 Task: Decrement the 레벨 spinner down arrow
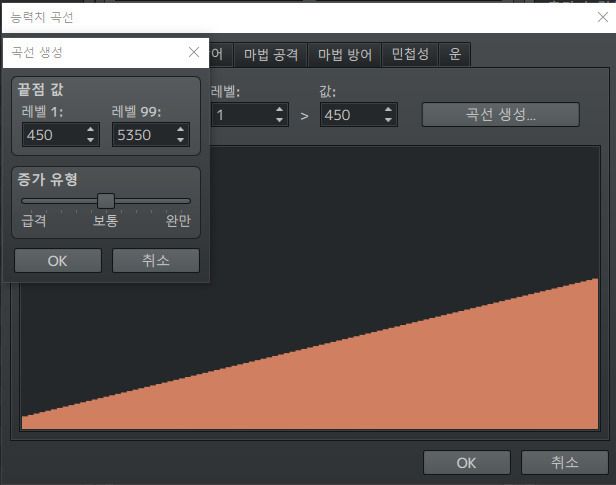pyautogui.click(x=279, y=120)
